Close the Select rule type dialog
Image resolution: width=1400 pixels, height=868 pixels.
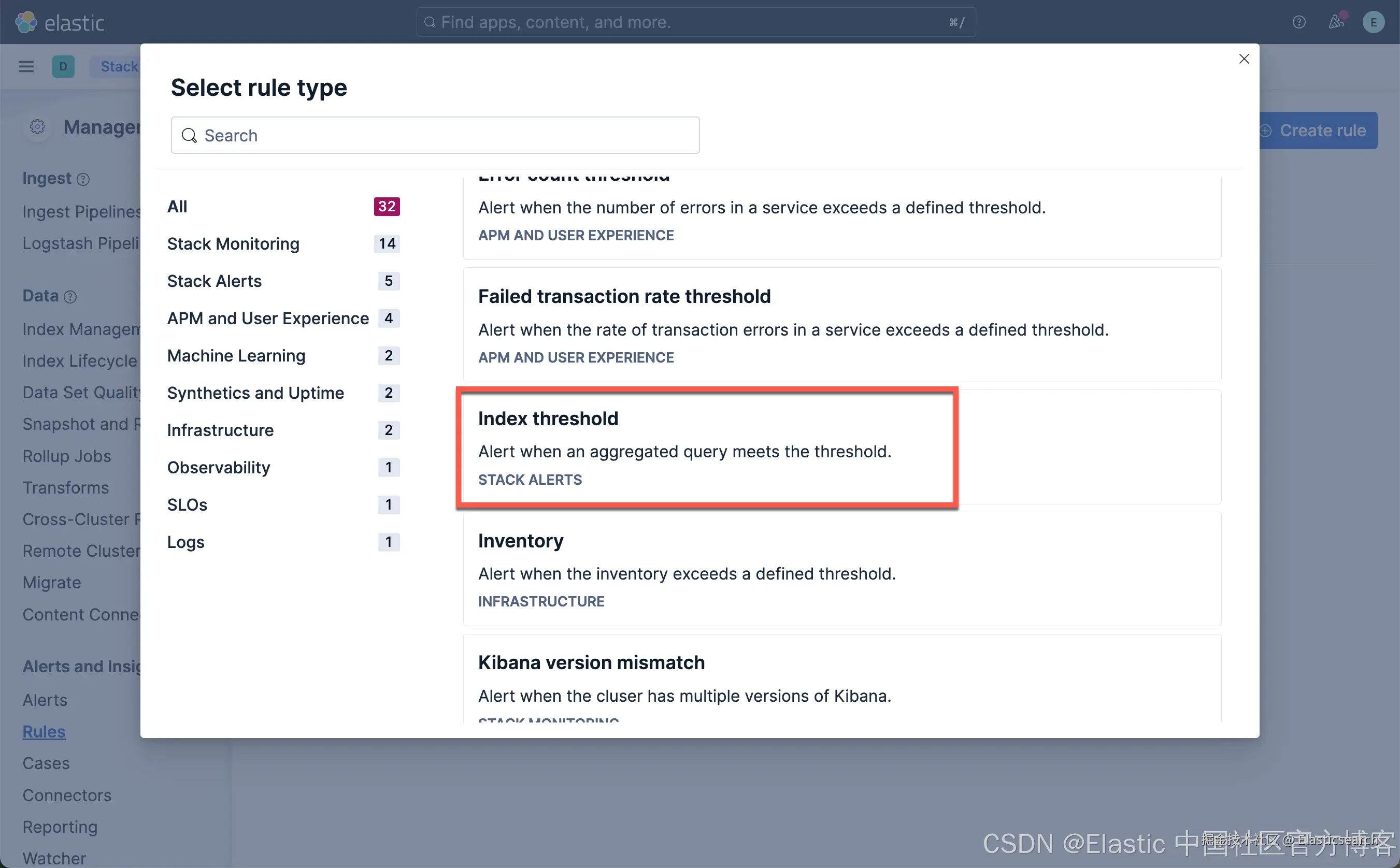(1244, 59)
